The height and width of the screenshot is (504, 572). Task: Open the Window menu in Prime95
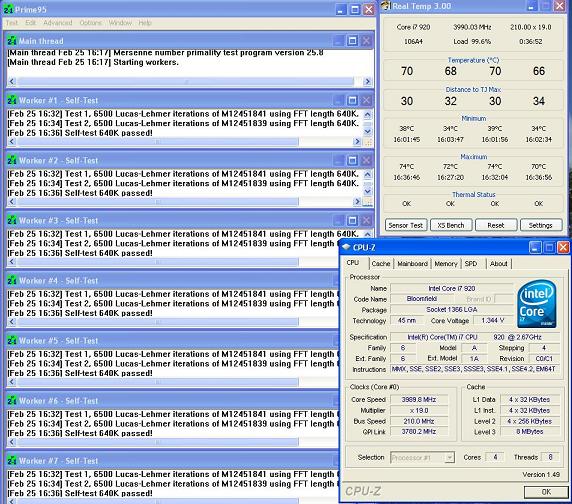click(x=120, y=23)
